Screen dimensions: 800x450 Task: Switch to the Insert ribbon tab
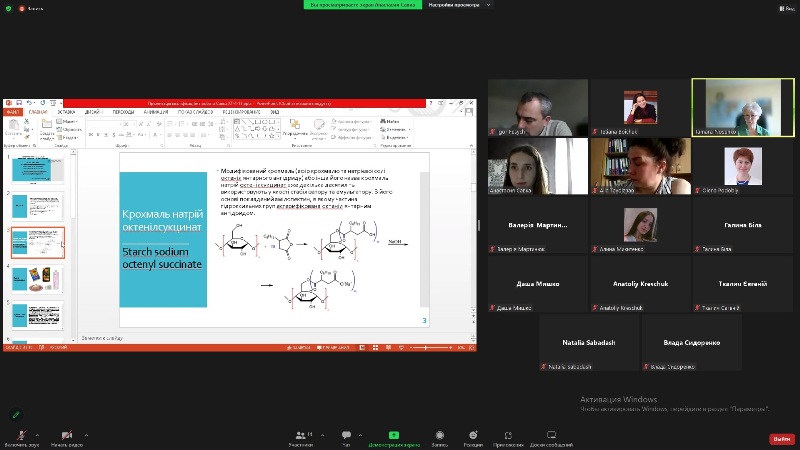tap(66, 112)
